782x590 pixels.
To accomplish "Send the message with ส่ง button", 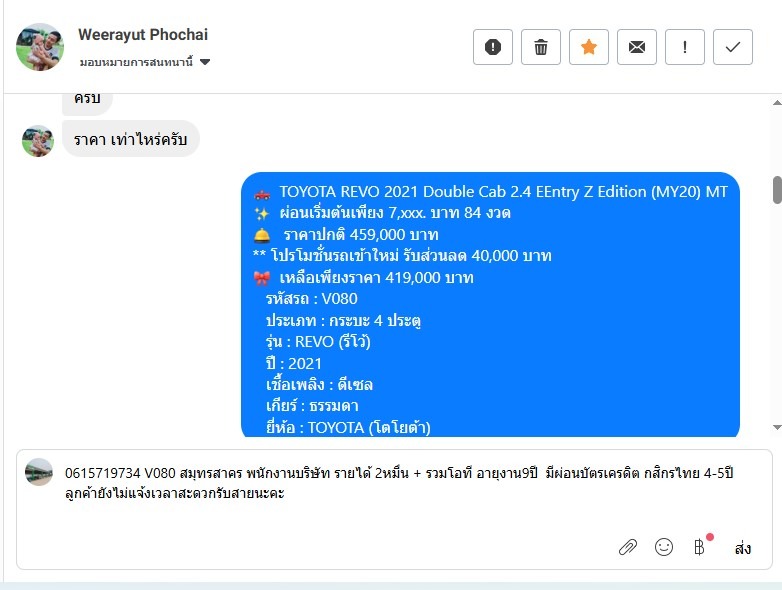I will point(743,548).
